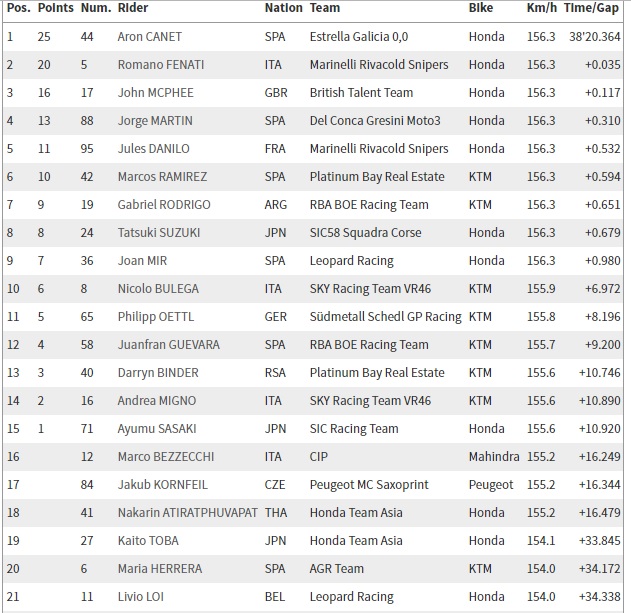Click the Mahindra bike cell
Viewport: 631px width, 613px height.
[x=494, y=456]
